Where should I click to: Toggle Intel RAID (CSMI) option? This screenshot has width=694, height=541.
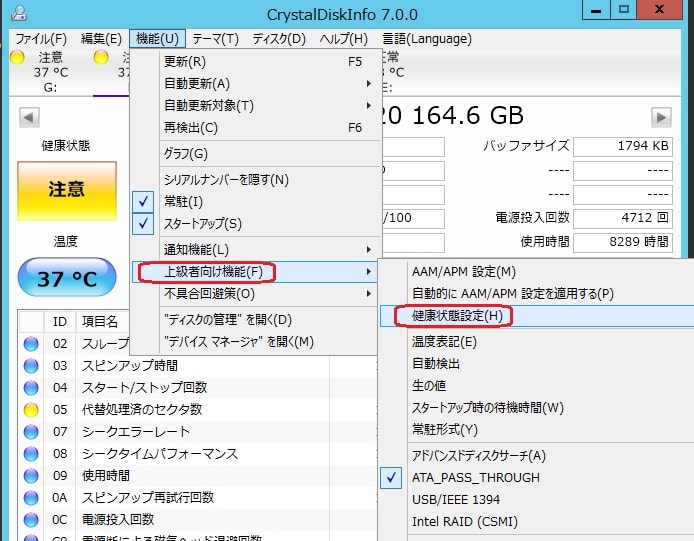click(537, 522)
